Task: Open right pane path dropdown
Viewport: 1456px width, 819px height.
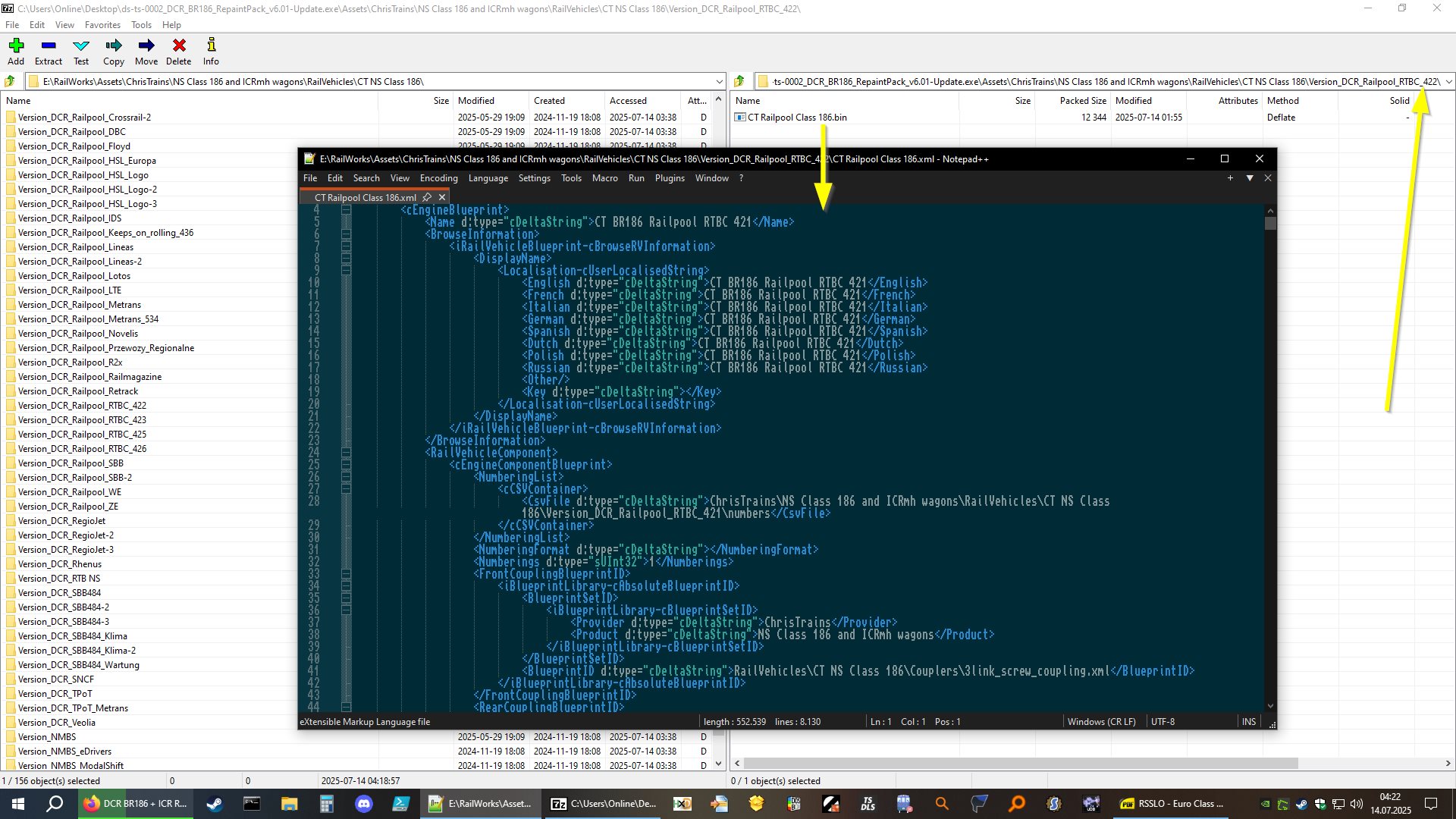Action: (1448, 81)
